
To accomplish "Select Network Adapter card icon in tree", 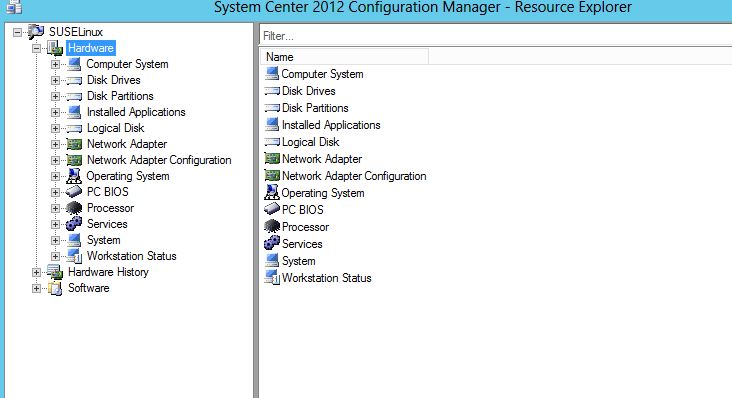I will point(74,144).
